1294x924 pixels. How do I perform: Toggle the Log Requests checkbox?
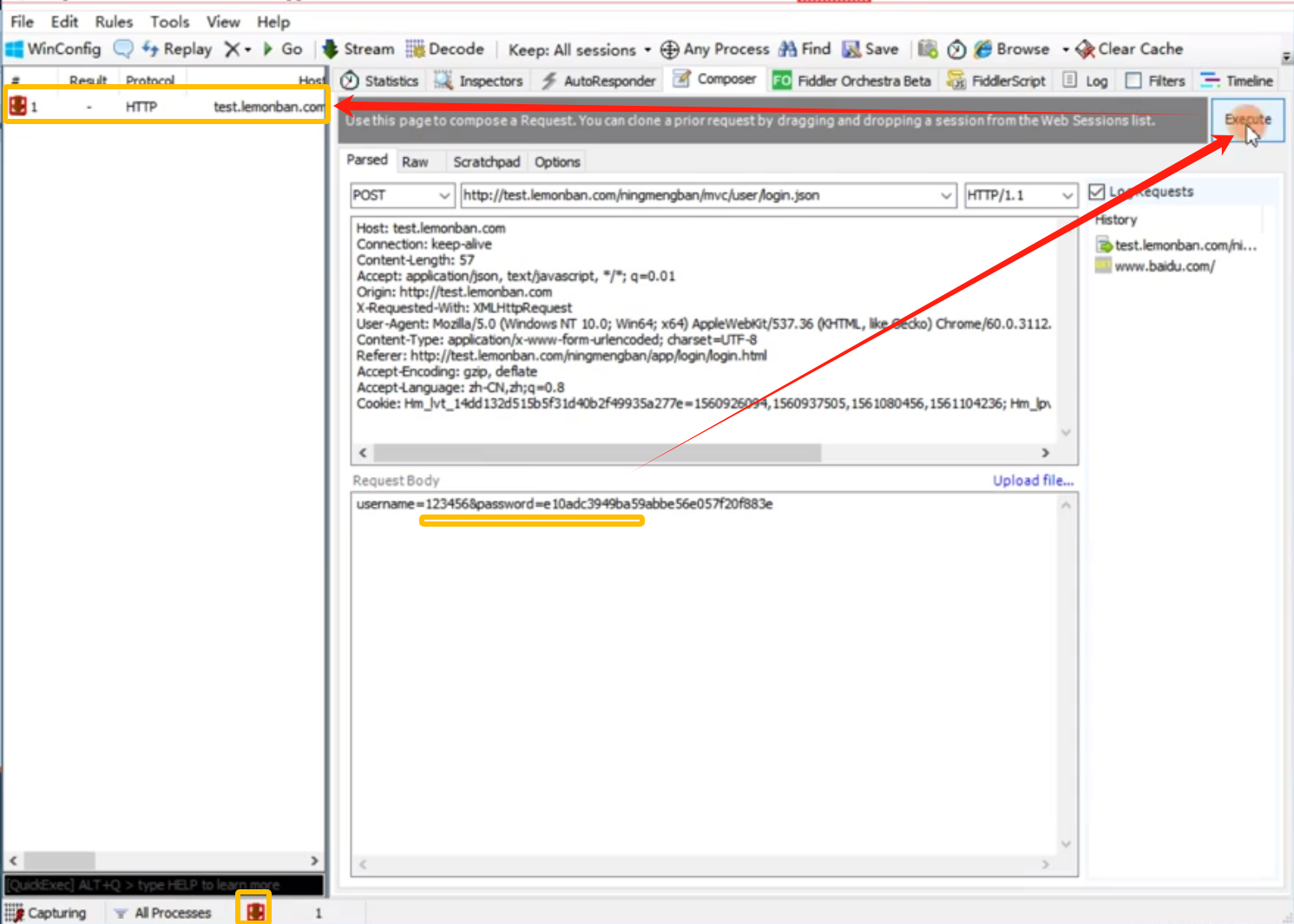pyautogui.click(x=1097, y=192)
